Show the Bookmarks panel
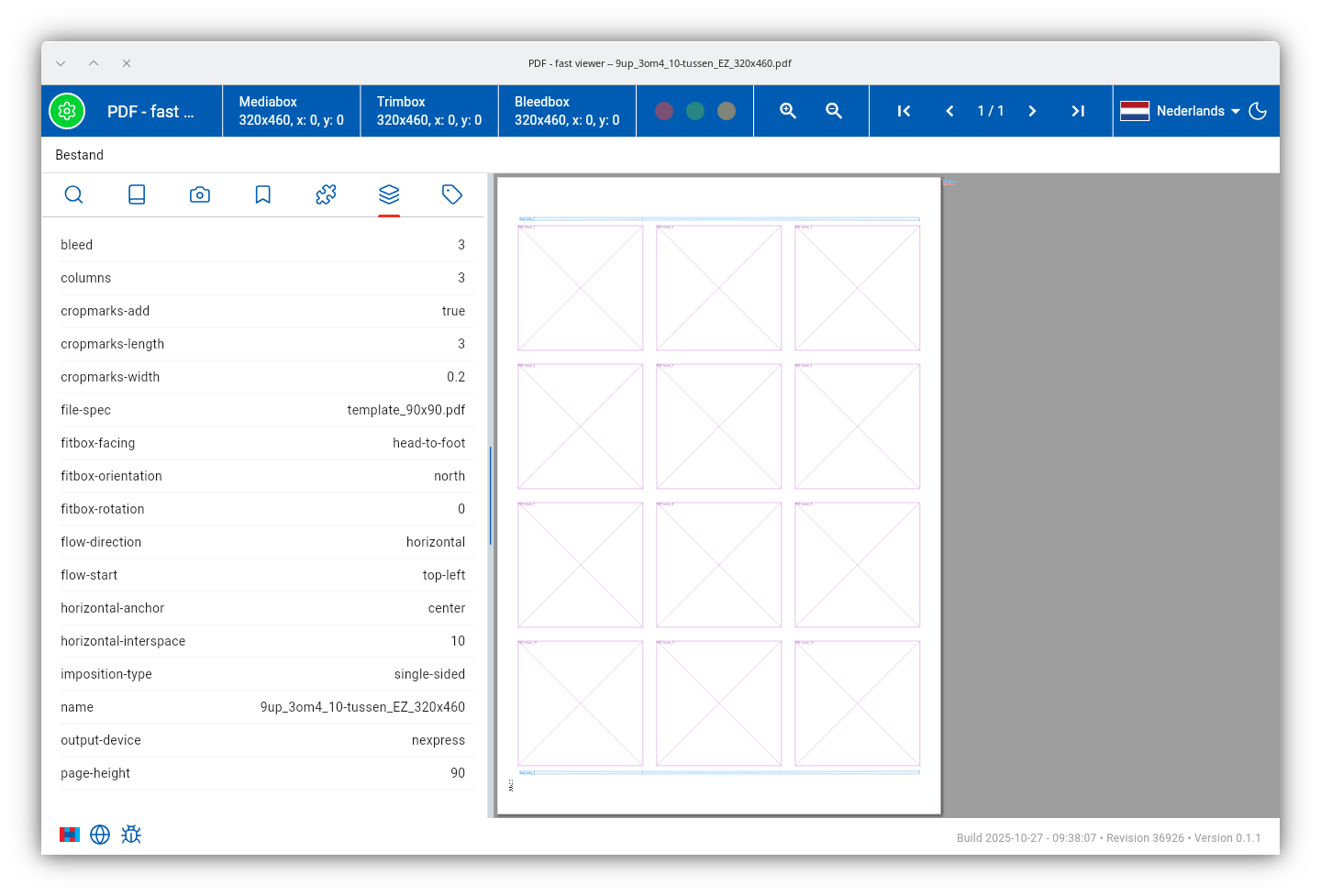The height and width of the screenshot is (896, 1321). pyautogui.click(x=263, y=194)
